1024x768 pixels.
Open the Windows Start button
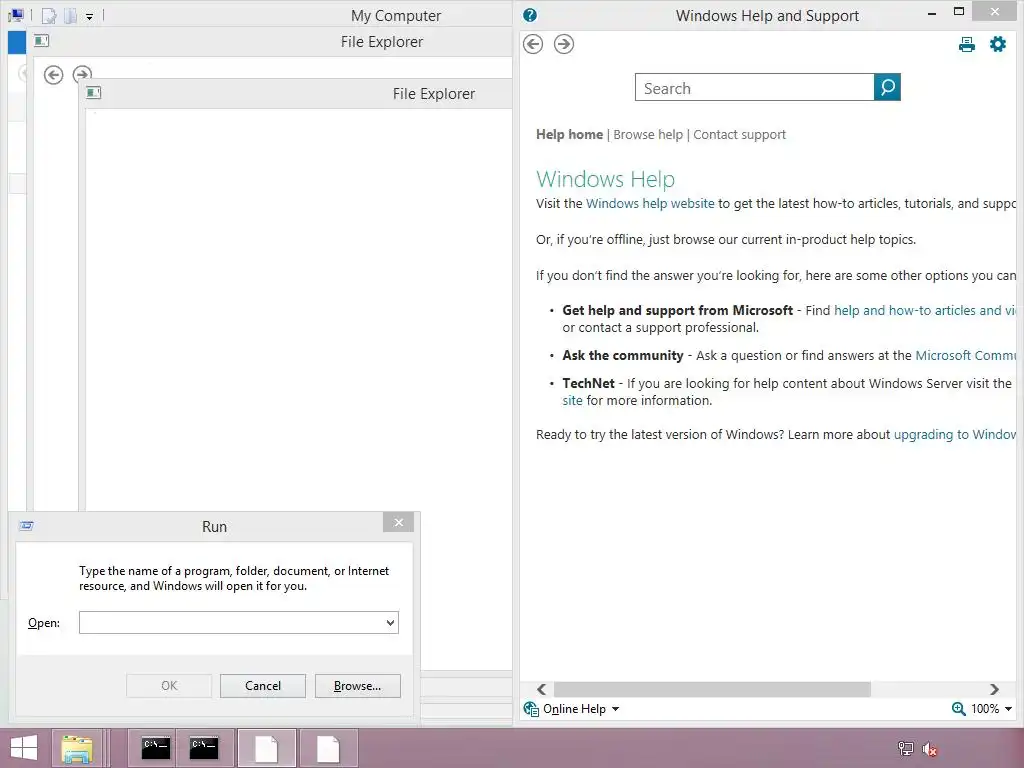coord(24,748)
